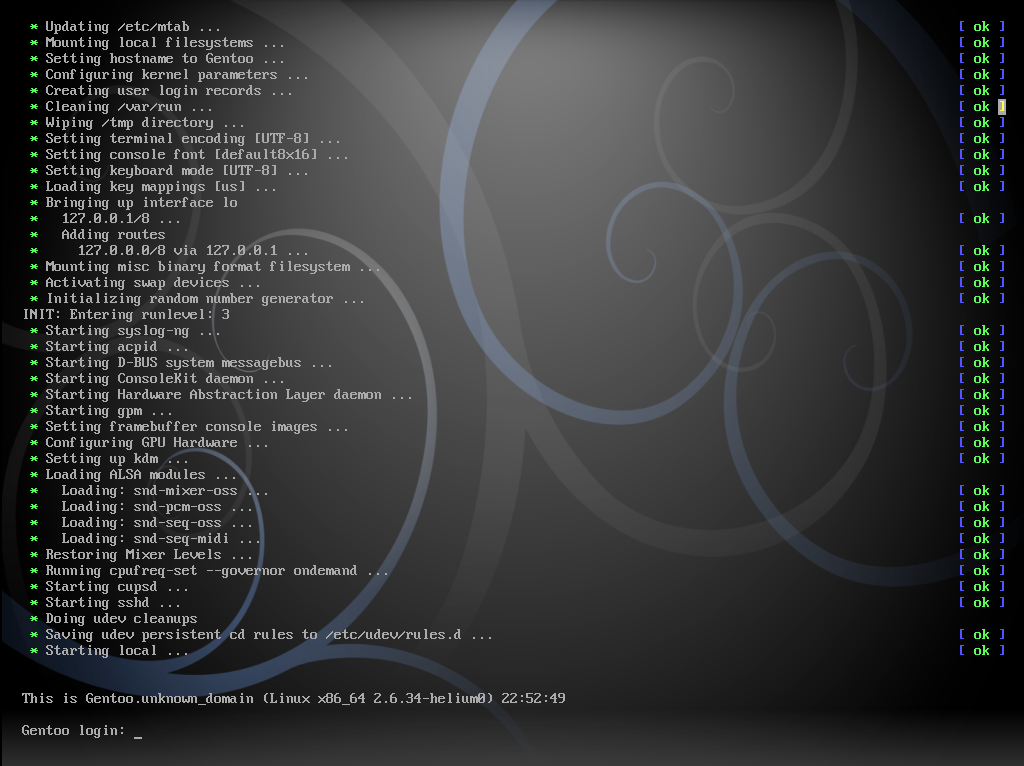Select 'Doing udev cleanups' line
This screenshot has width=1024, height=766.
click(121, 619)
